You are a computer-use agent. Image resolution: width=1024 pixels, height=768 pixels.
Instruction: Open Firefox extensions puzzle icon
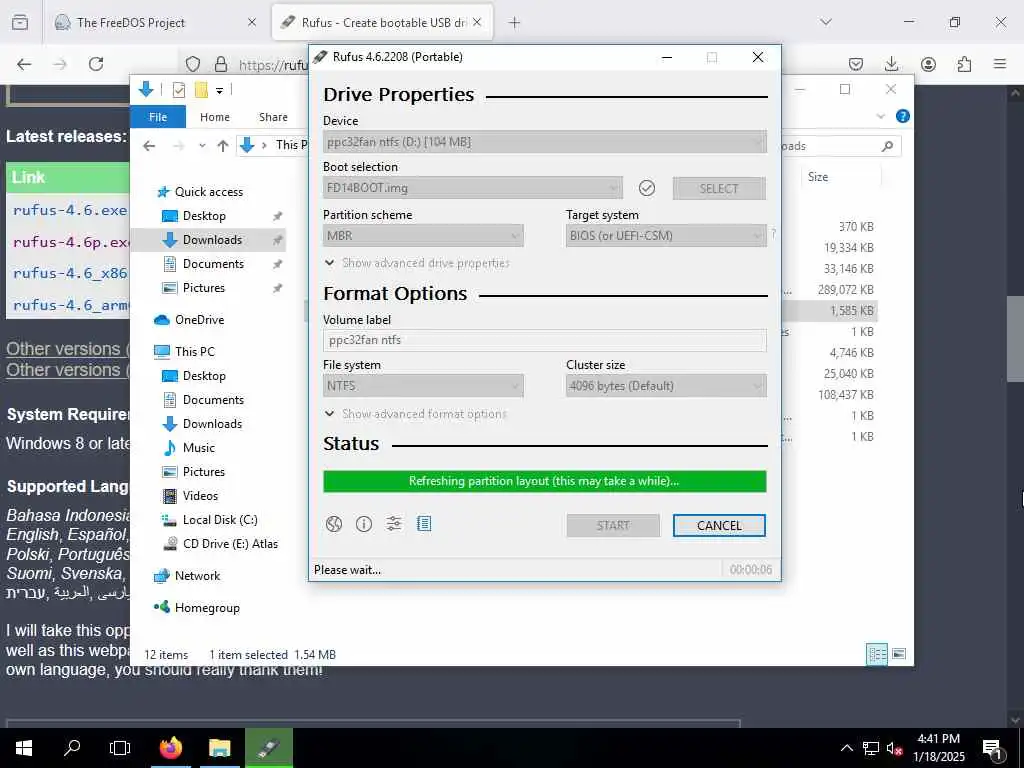[x=964, y=64]
